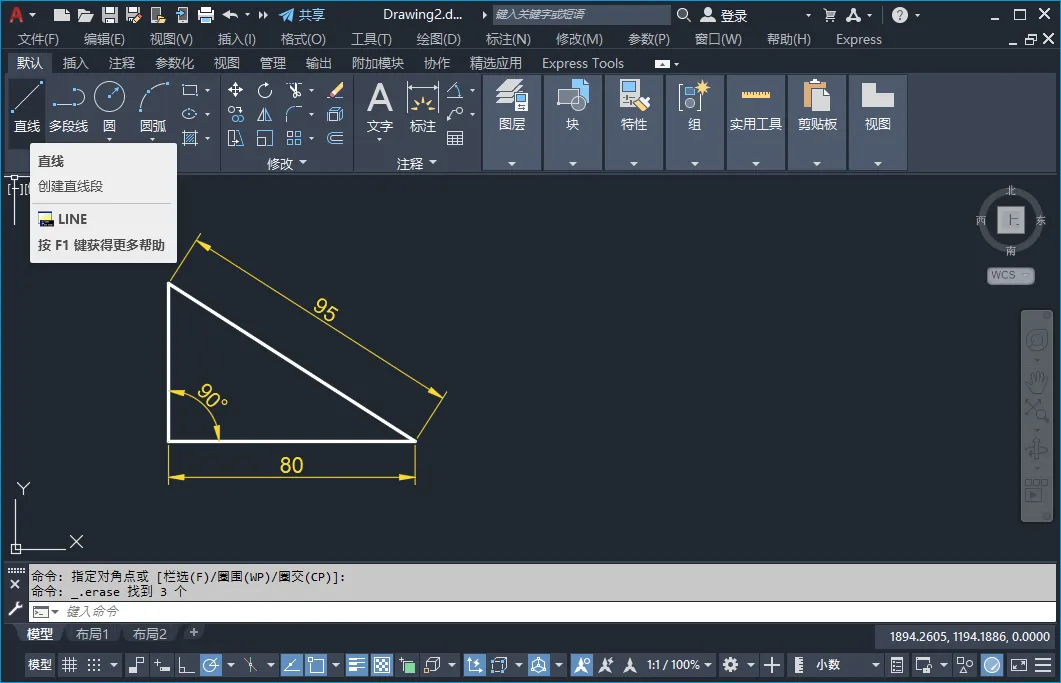Activate the Mirror tool
Screen dimensions: 1061x683
coord(265,114)
